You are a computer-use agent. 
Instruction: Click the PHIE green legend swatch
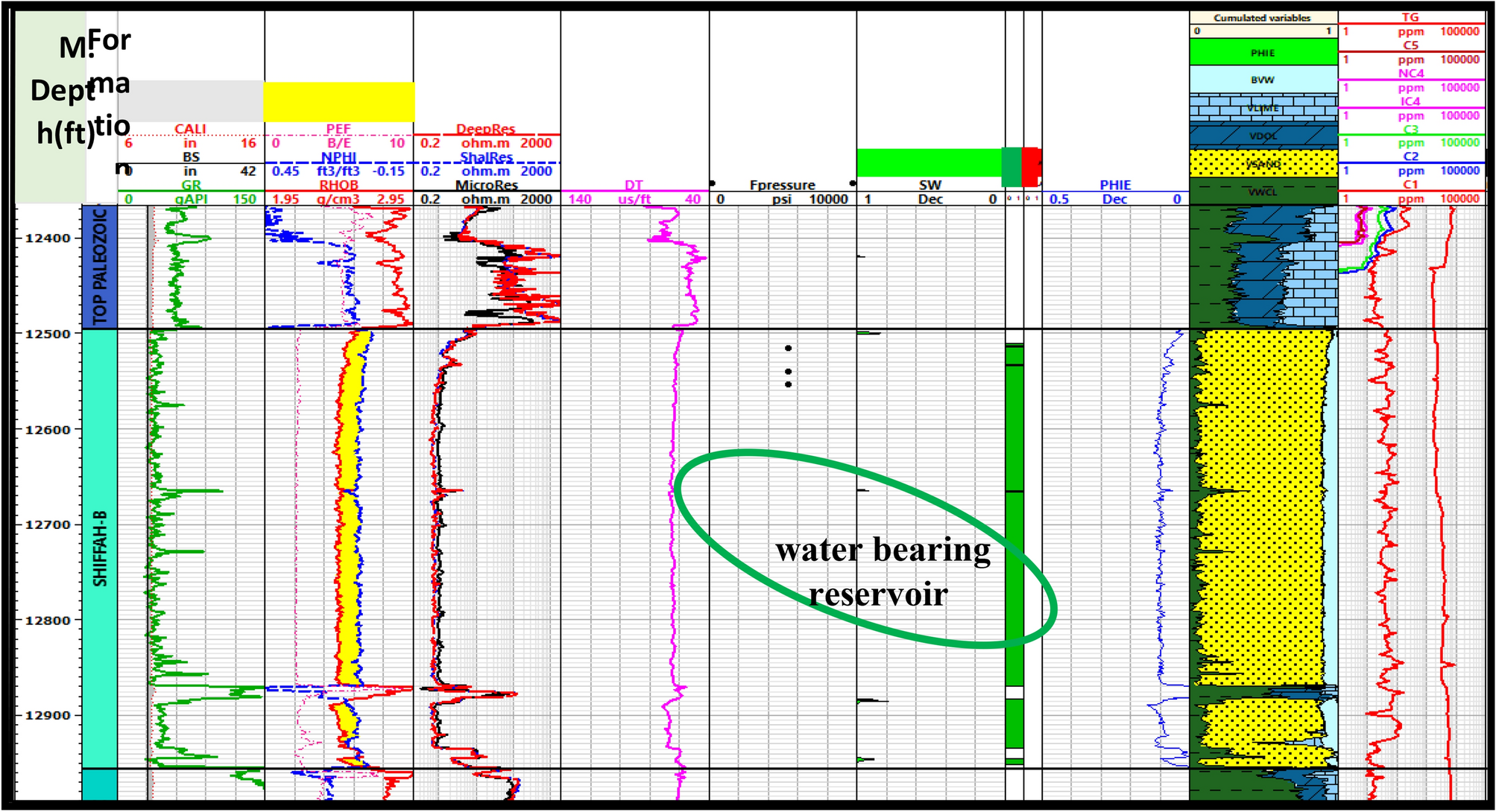click(x=1263, y=52)
